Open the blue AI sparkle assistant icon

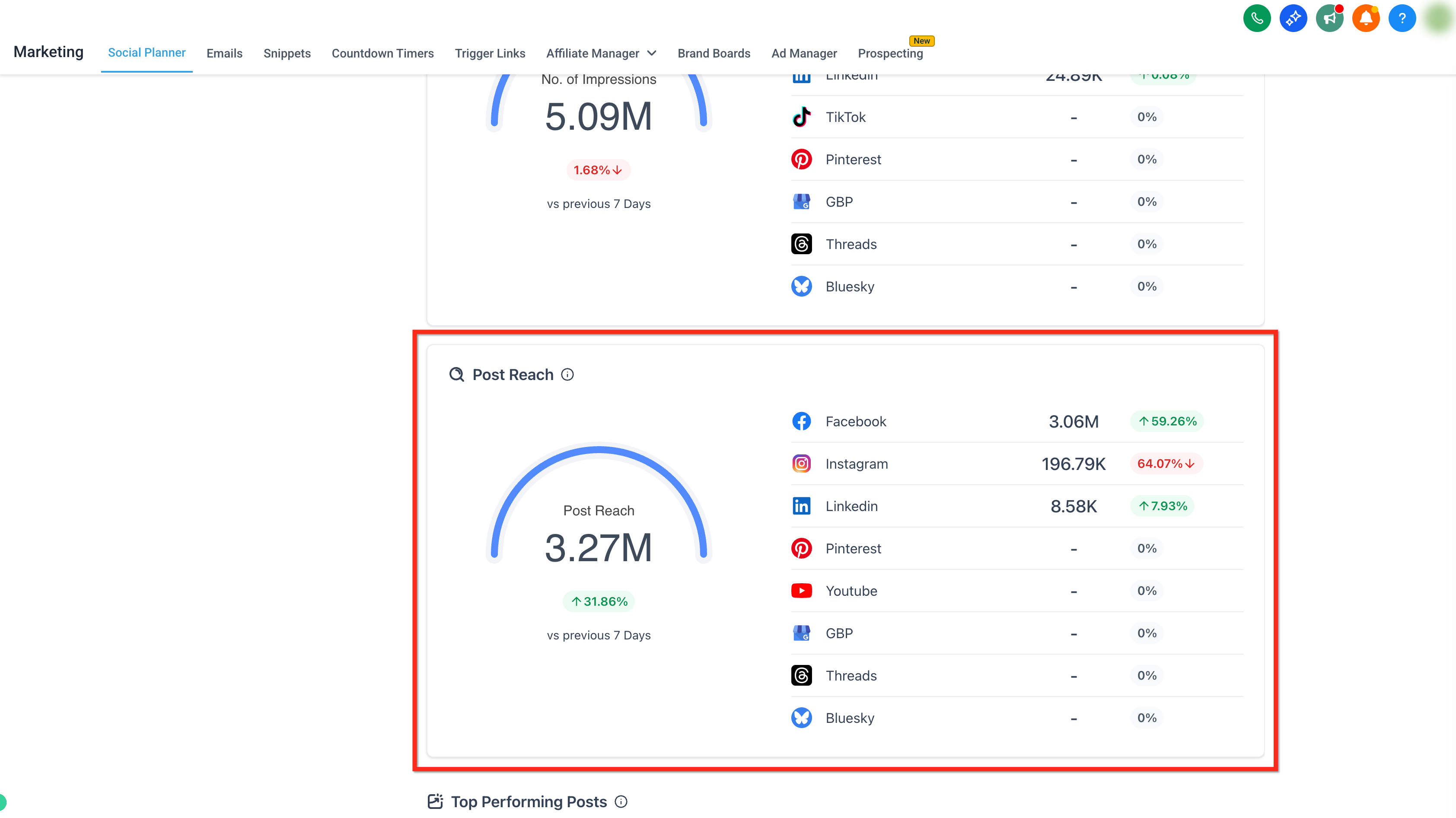[x=1293, y=19]
